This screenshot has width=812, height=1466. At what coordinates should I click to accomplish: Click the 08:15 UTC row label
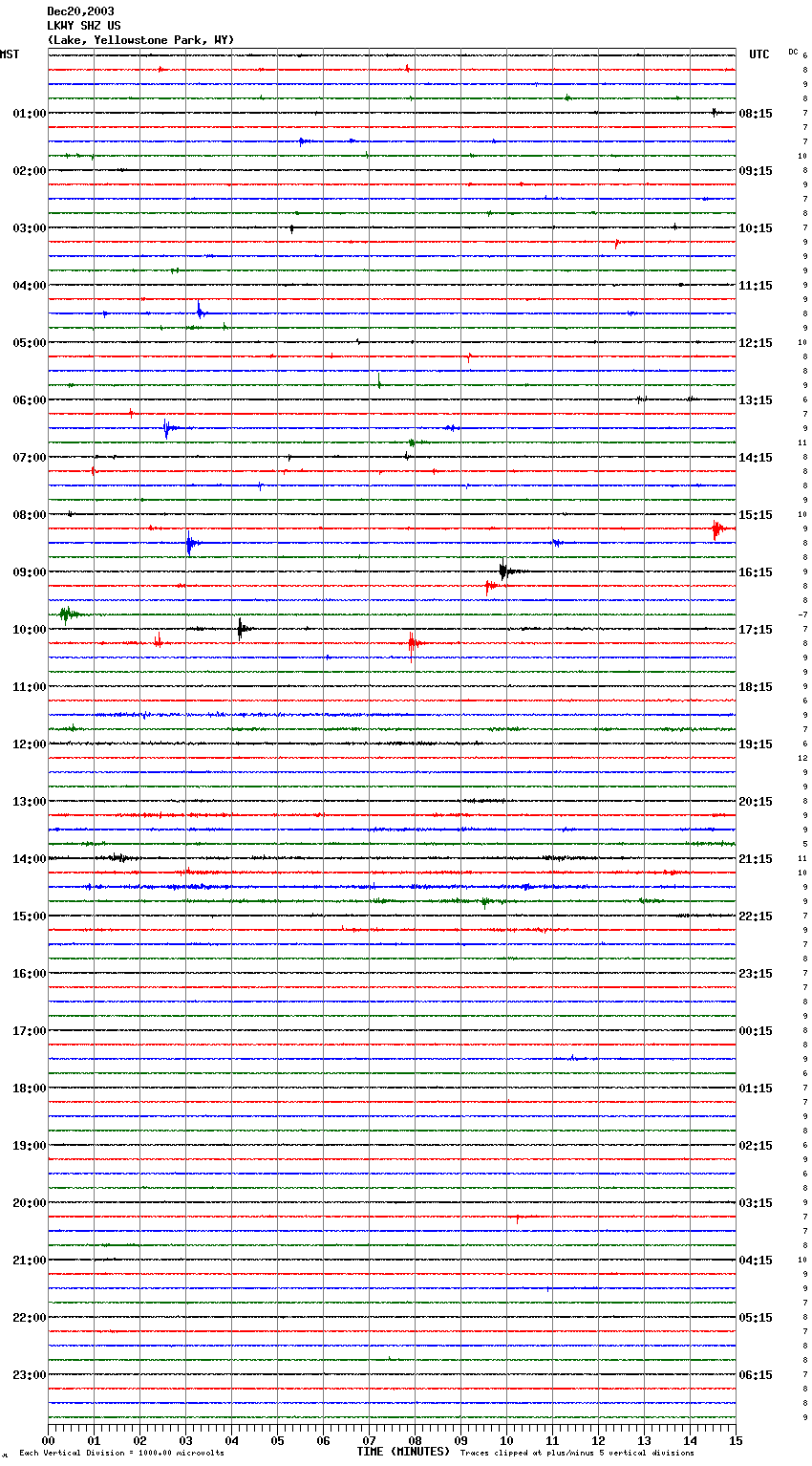pos(756,114)
